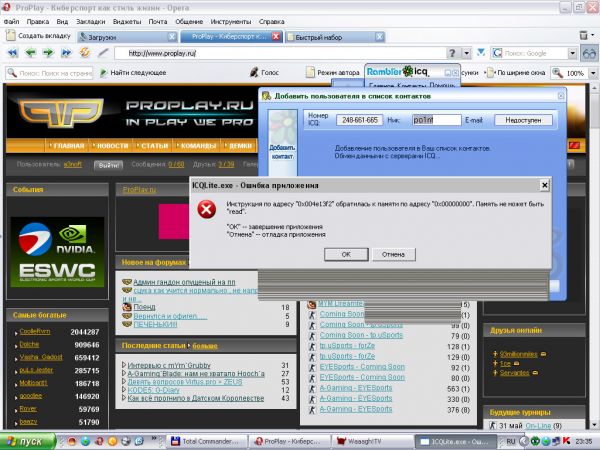600x450 pixels.
Task: Click the пуск Start button
Action: tap(28, 442)
